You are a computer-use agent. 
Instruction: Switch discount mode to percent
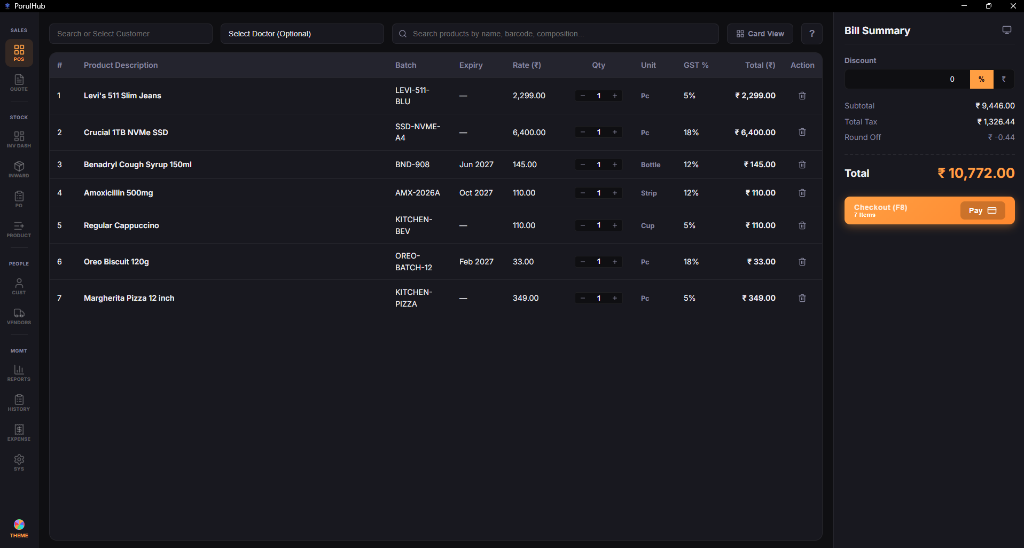coord(981,79)
